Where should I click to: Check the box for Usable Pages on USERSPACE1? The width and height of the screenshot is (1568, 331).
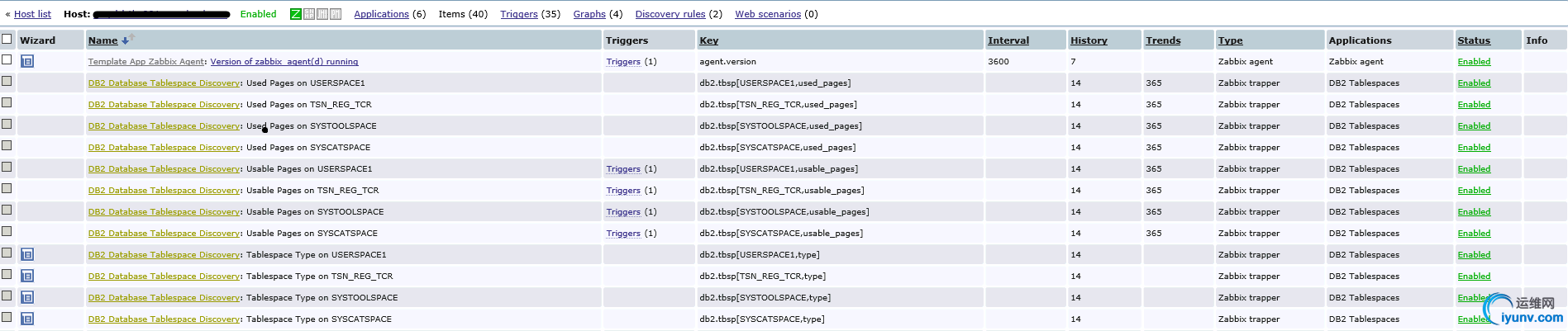pos(7,168)
